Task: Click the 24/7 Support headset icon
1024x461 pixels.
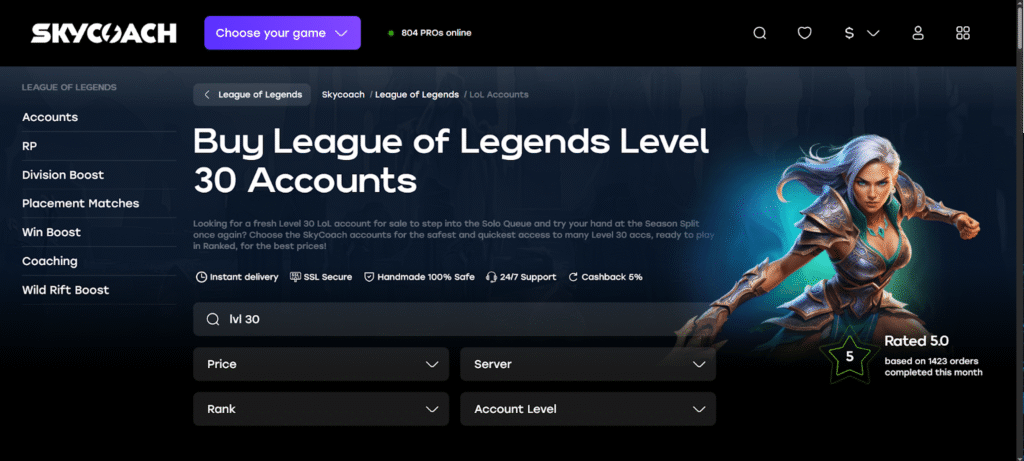Action: [x=491, y=277]
